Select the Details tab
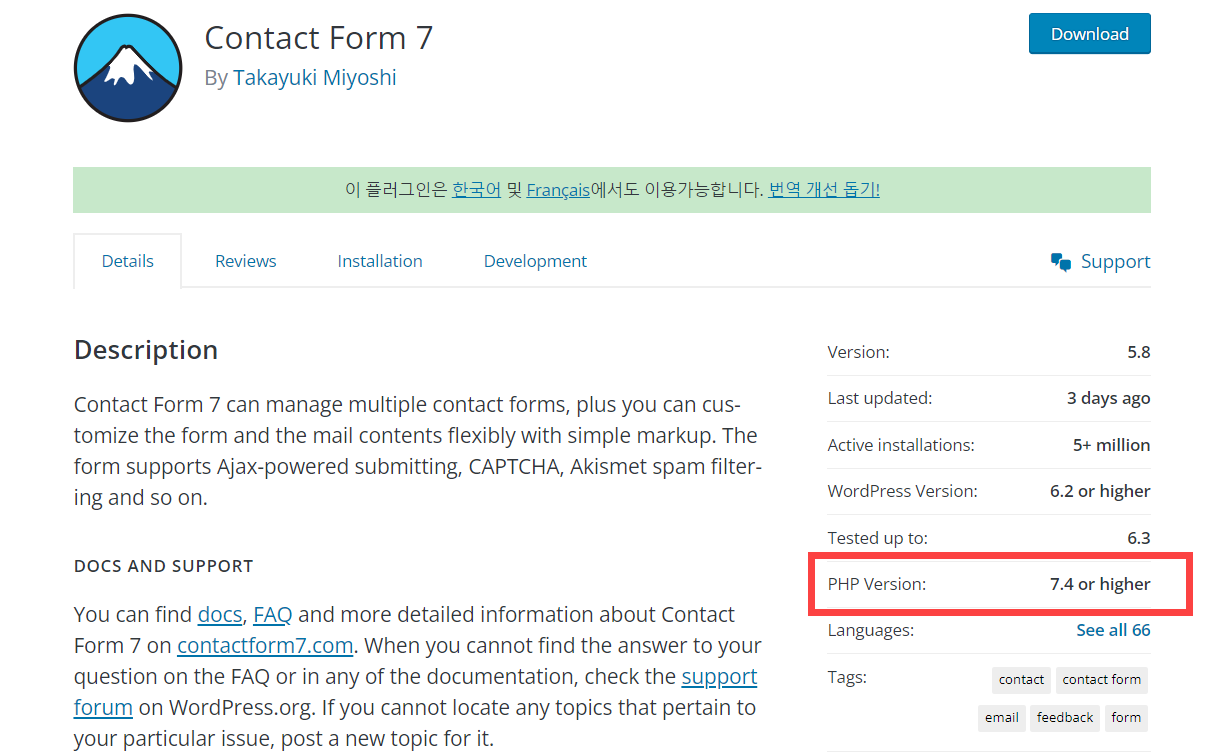1216x755 pixels. coord(127,260)
